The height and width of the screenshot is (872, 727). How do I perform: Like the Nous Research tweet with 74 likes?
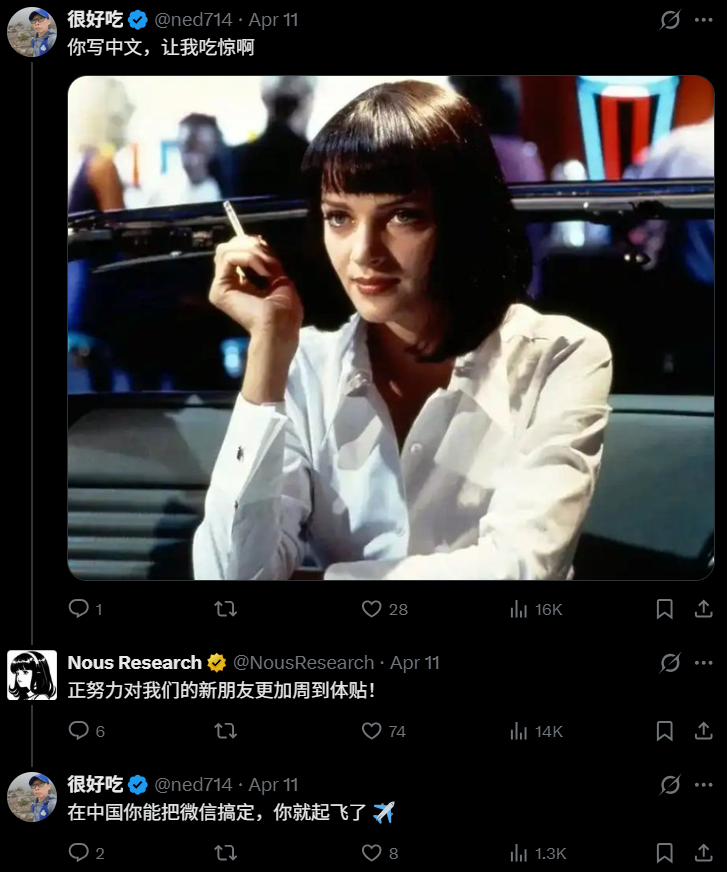[372, 731]
